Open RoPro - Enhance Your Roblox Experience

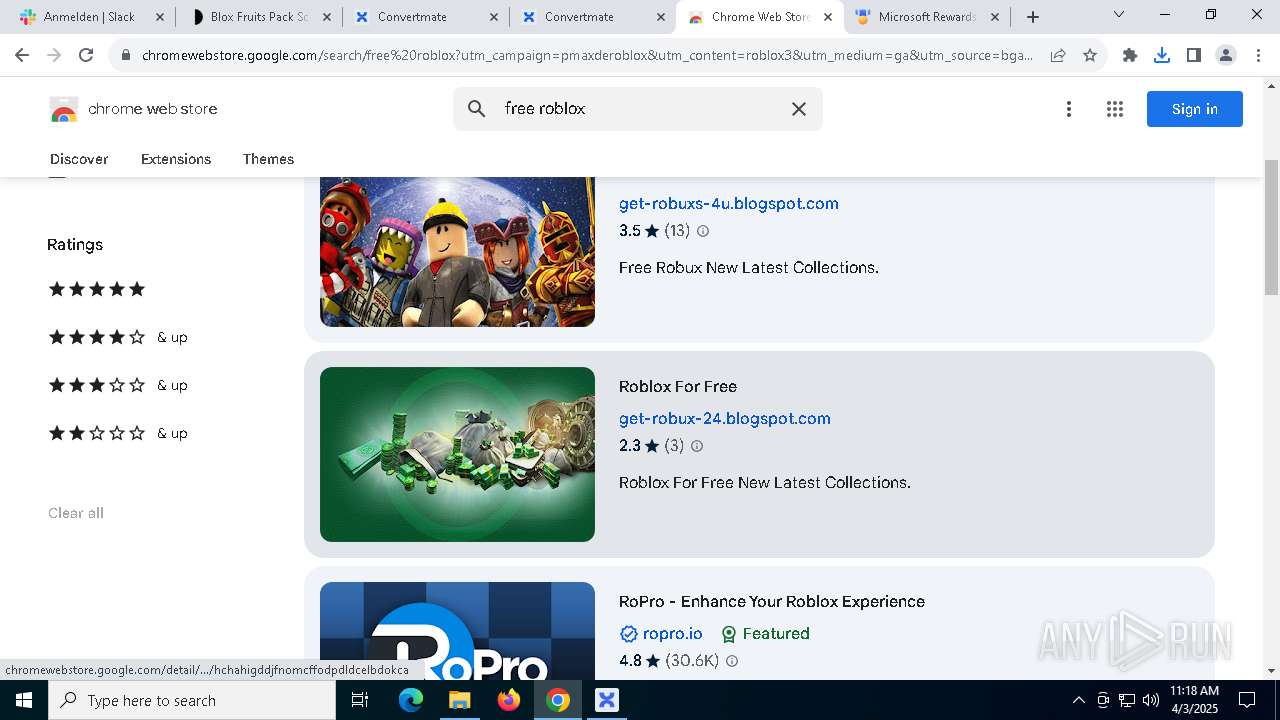coord(772,601)
